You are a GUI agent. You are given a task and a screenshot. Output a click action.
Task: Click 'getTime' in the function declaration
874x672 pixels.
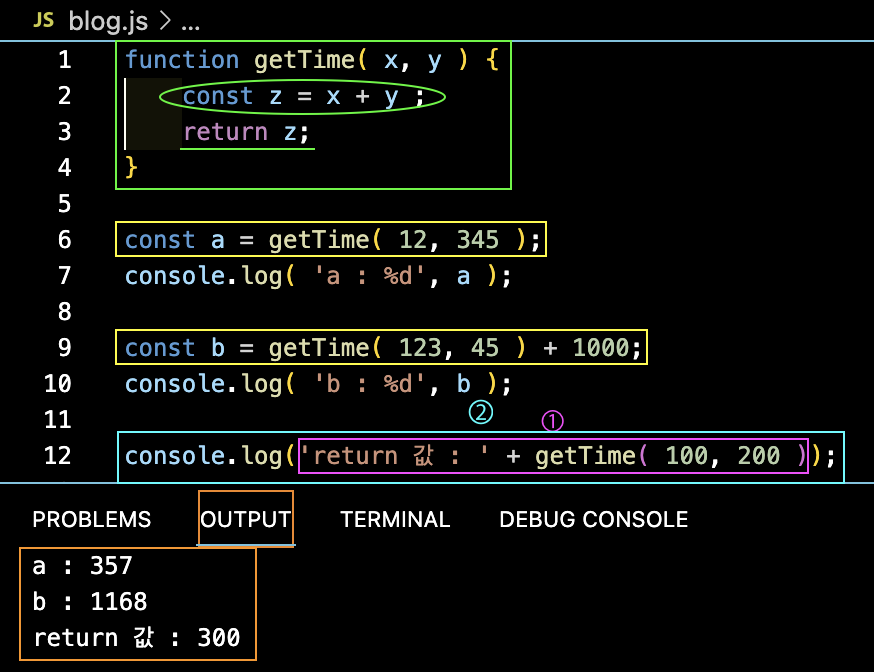304,61
